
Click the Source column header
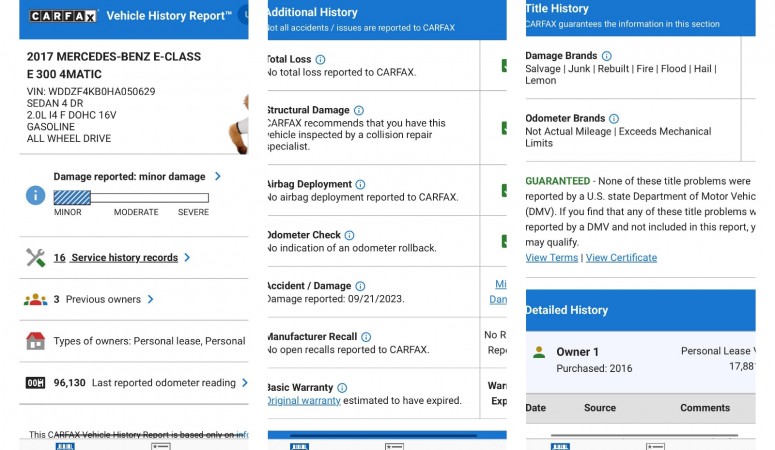point(600,408)
